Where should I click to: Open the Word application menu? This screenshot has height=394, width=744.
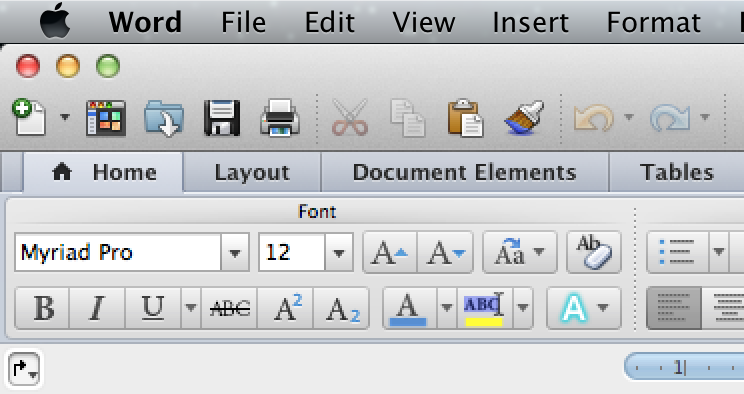click(x=145, y=22)
